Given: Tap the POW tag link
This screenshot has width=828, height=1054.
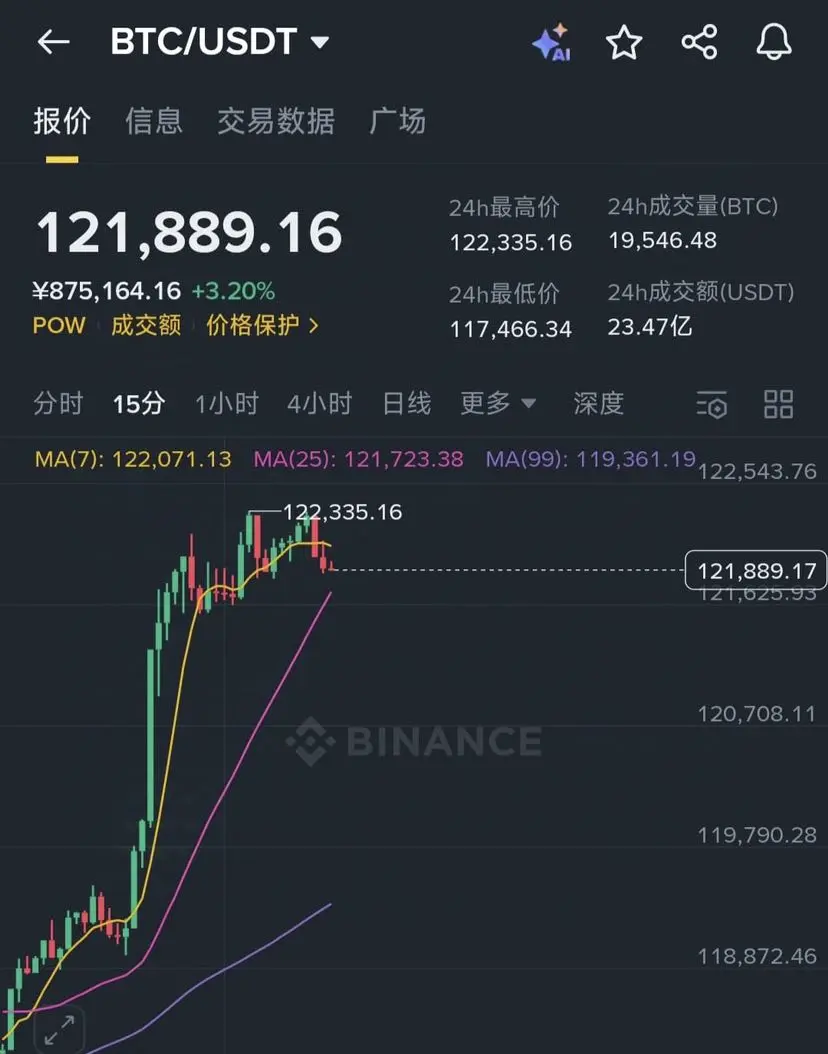Looking at the screenshot, I should (x=59, y=325).
